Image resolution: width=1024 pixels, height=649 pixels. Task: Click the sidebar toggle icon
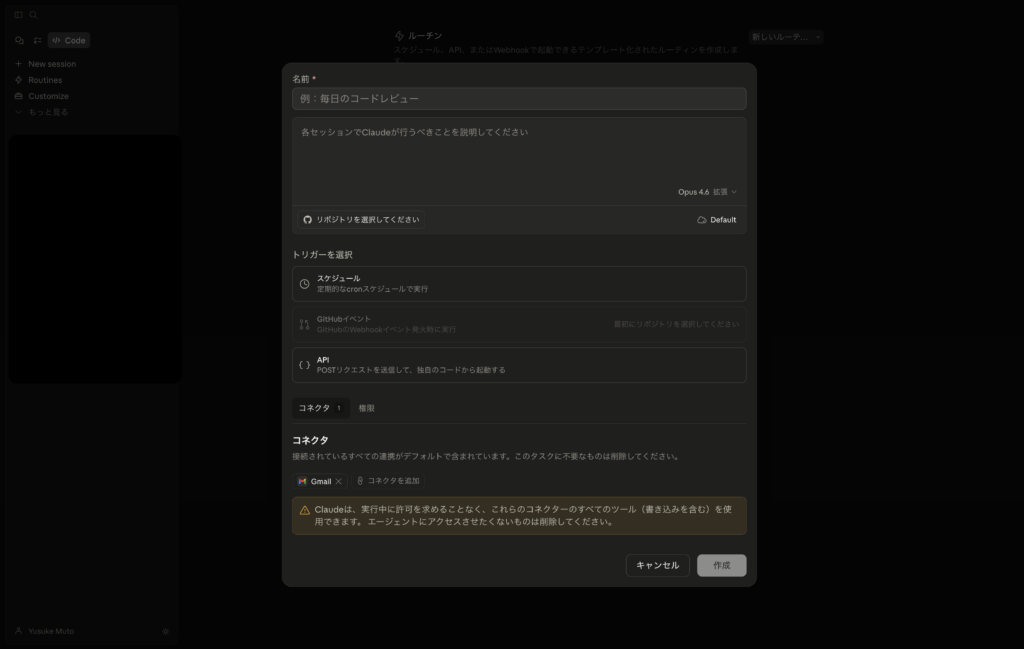[x=18, y=15]
